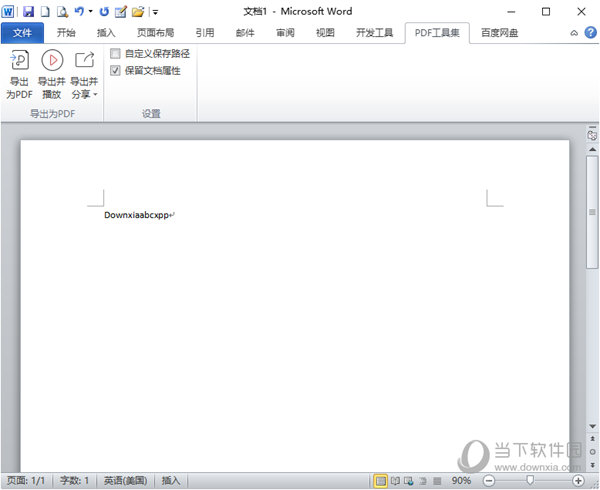
Task: Open the 审阅 tab
Action: coord(285,33)
